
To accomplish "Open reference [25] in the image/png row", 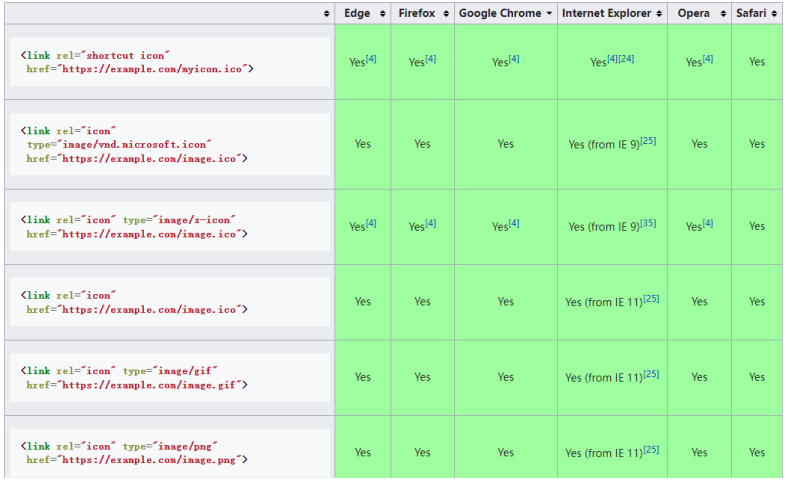I will pos(651,449).
